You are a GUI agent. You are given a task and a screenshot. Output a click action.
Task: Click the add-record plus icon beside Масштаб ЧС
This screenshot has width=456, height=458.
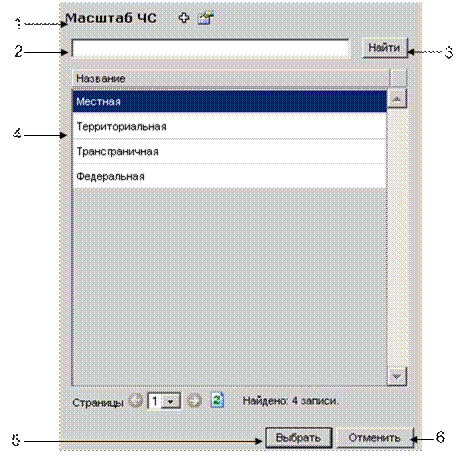[x=184, y=18]
